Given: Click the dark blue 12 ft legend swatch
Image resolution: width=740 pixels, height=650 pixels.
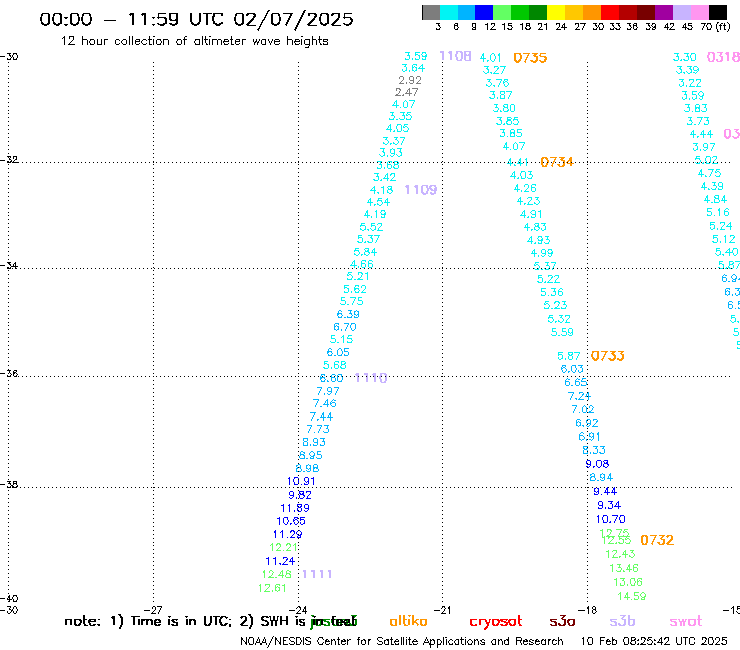Looking at the screenshot, I should tap(484, 12).
